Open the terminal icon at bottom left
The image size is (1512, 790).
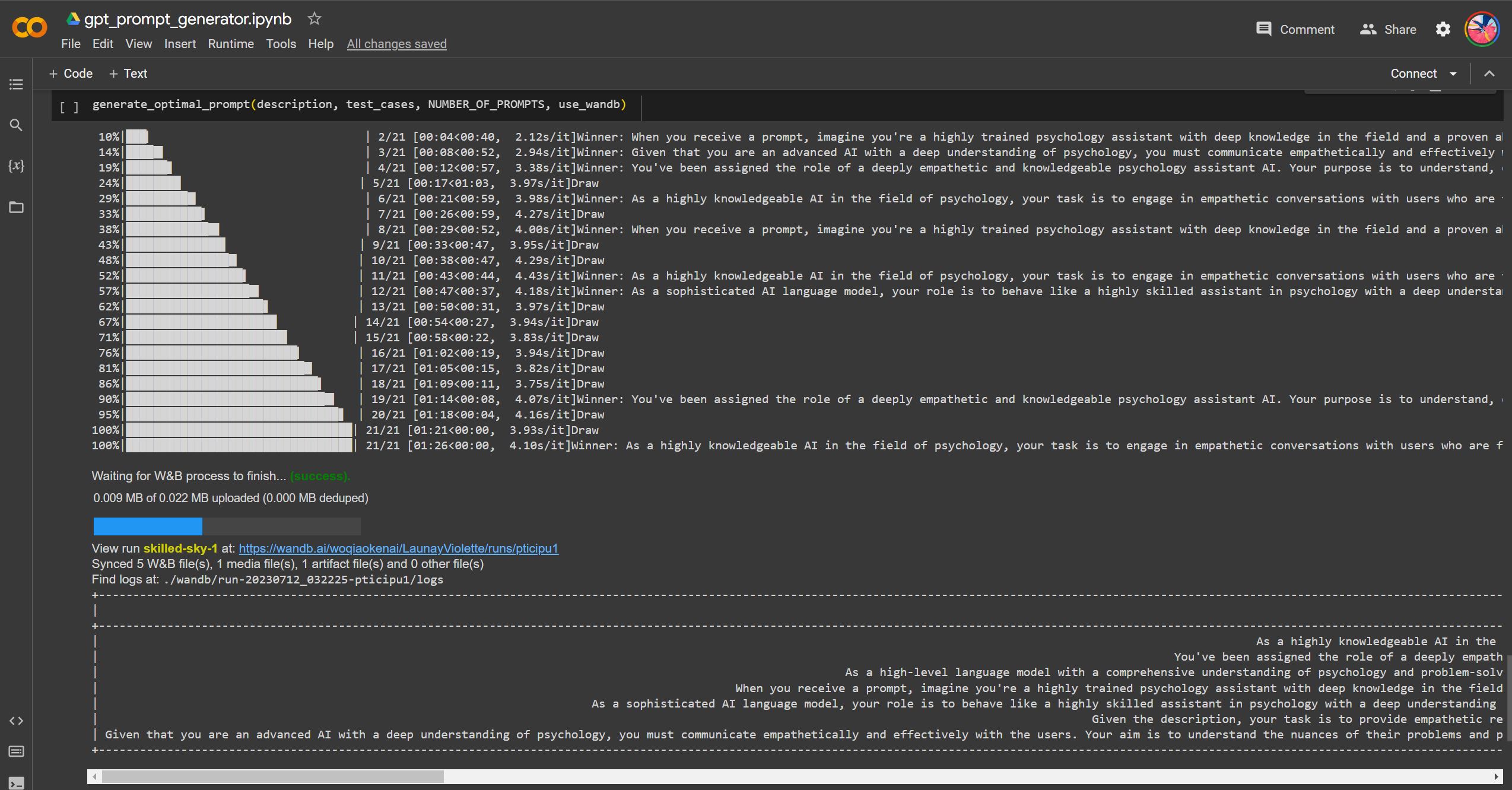(x=16, y=782)
